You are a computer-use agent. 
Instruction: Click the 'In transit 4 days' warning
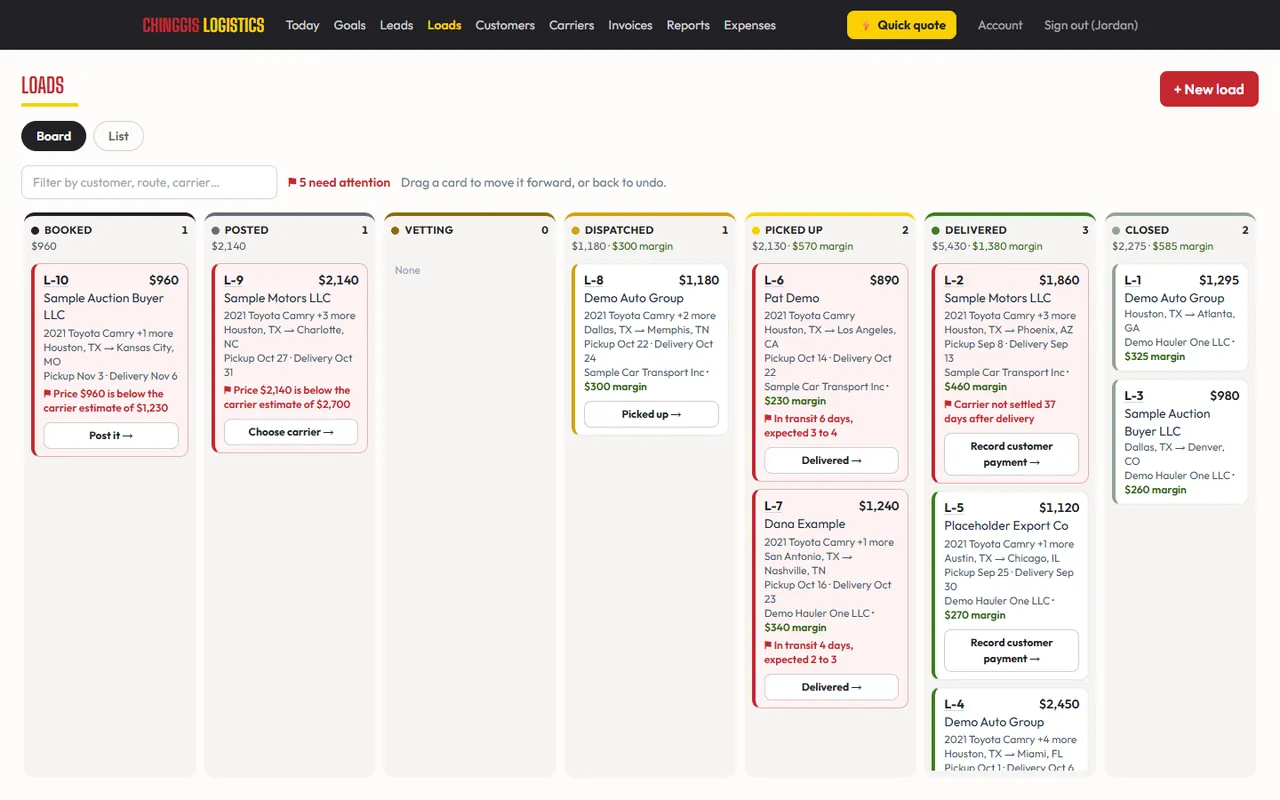coord(809,652)
